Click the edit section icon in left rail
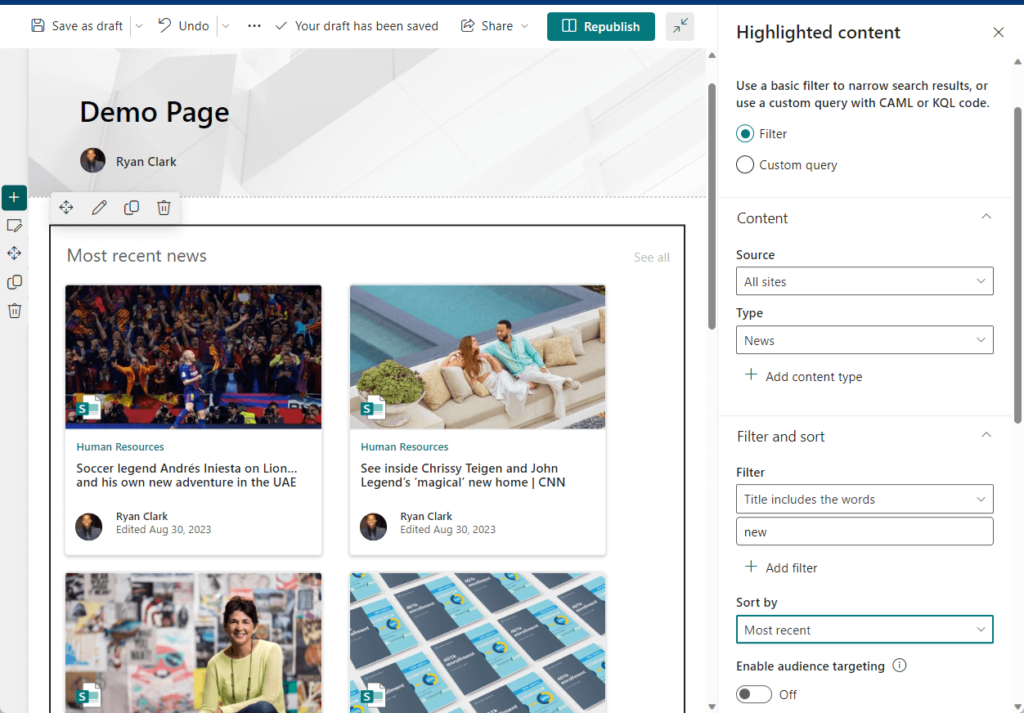The height and width of the screenshot is (713, 1024). [14, 226]
